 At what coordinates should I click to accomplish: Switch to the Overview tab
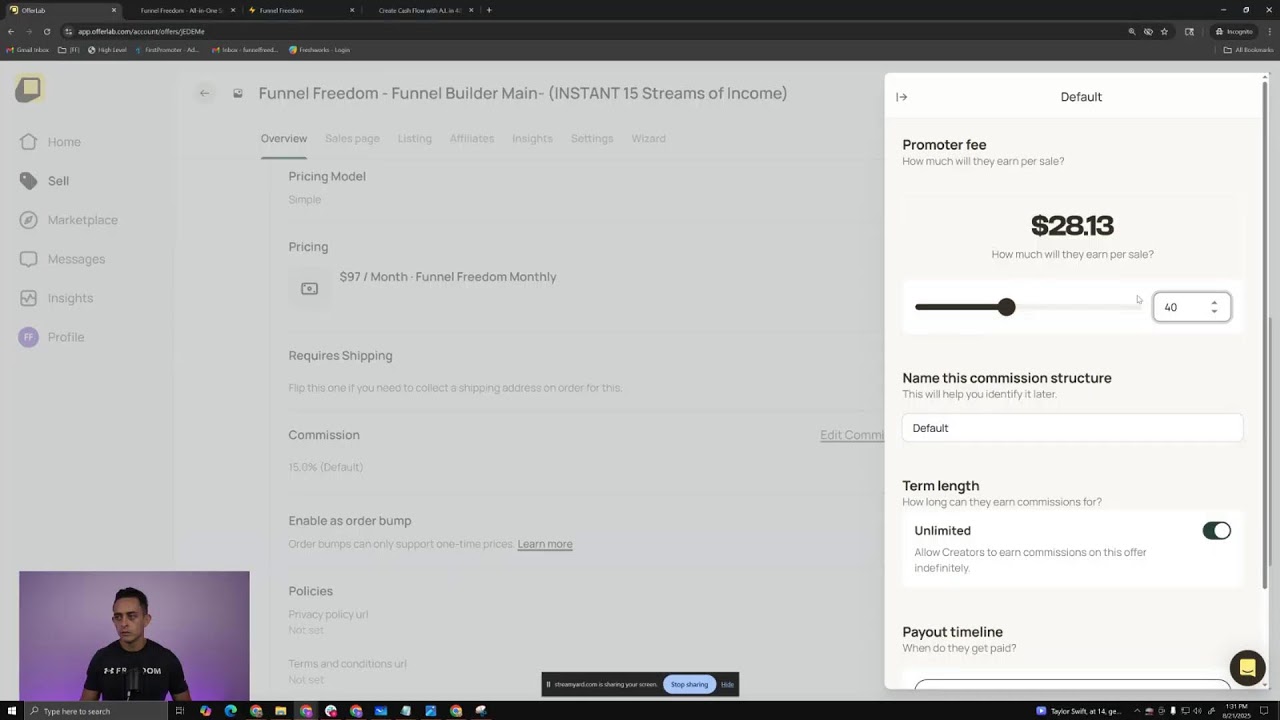(284, 139)
